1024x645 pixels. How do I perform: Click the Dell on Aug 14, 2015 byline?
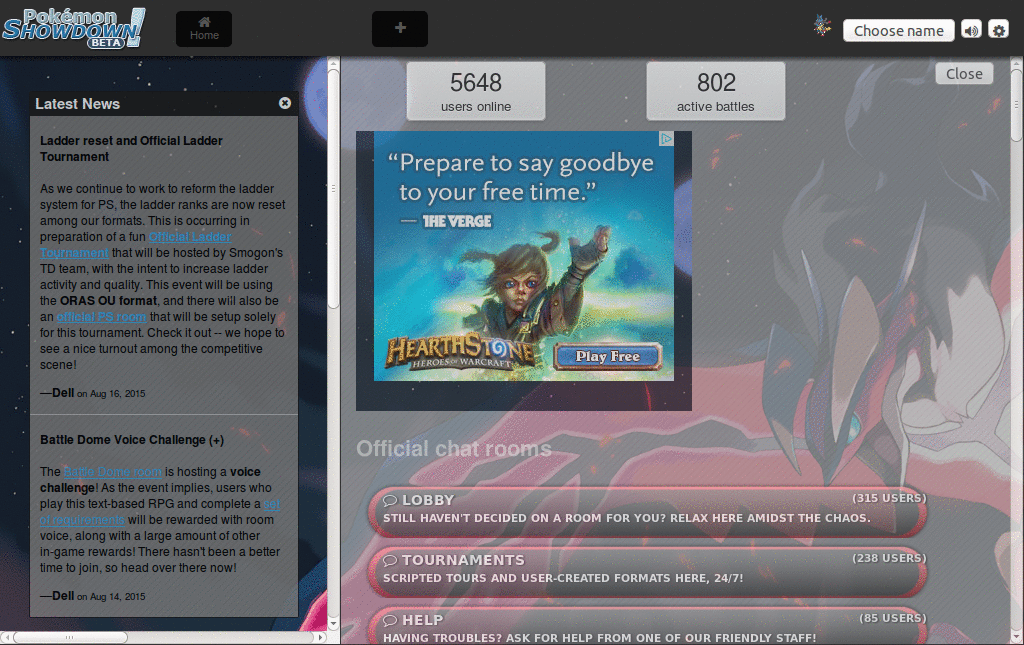(x=93, y=596)
